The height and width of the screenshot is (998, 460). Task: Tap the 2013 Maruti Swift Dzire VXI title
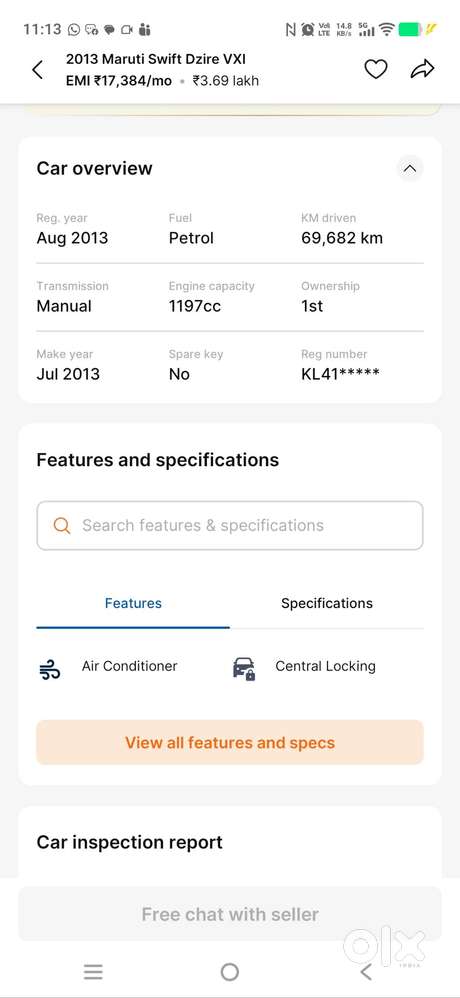point(156,59)
